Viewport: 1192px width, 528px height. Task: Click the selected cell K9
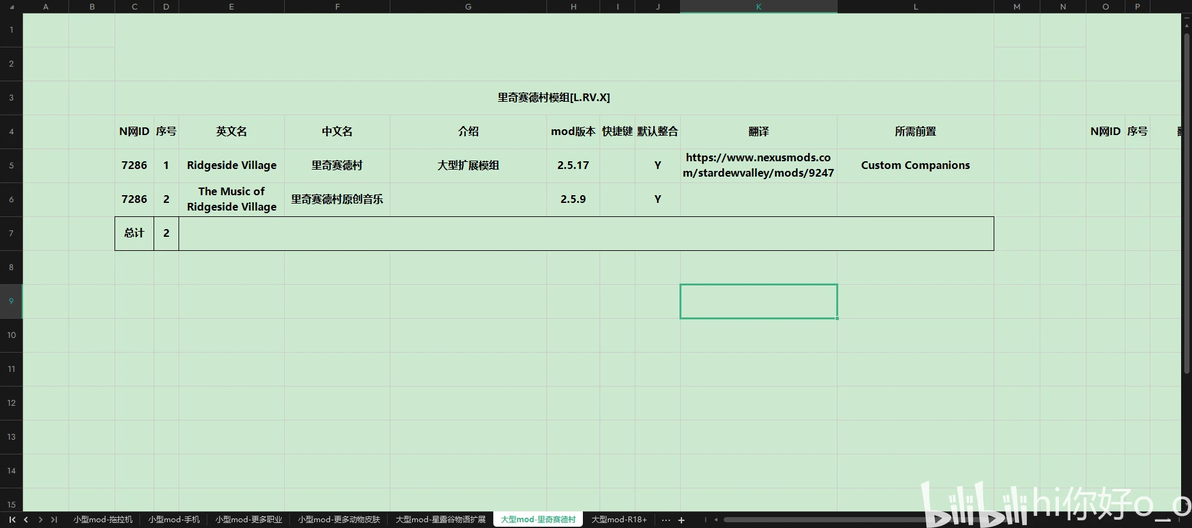pyautogui.click(x=759, y=301)
